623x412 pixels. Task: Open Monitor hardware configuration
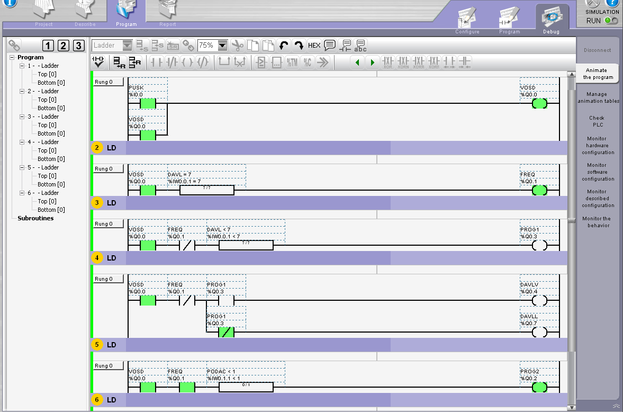pos(598,145)
